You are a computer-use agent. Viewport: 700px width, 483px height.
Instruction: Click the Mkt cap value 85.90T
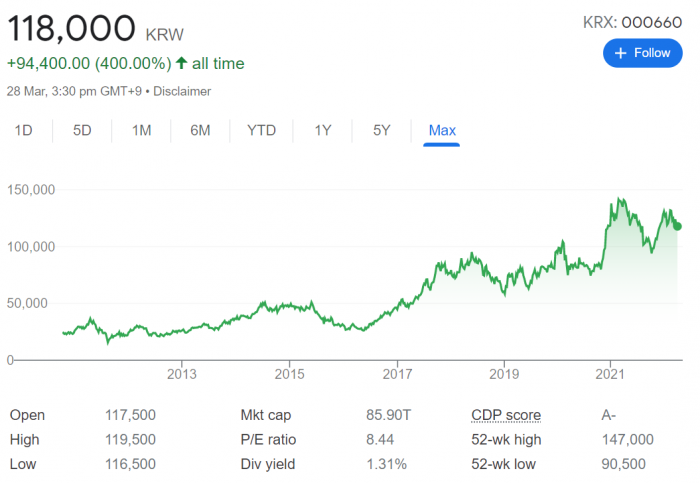coord(387,415)
